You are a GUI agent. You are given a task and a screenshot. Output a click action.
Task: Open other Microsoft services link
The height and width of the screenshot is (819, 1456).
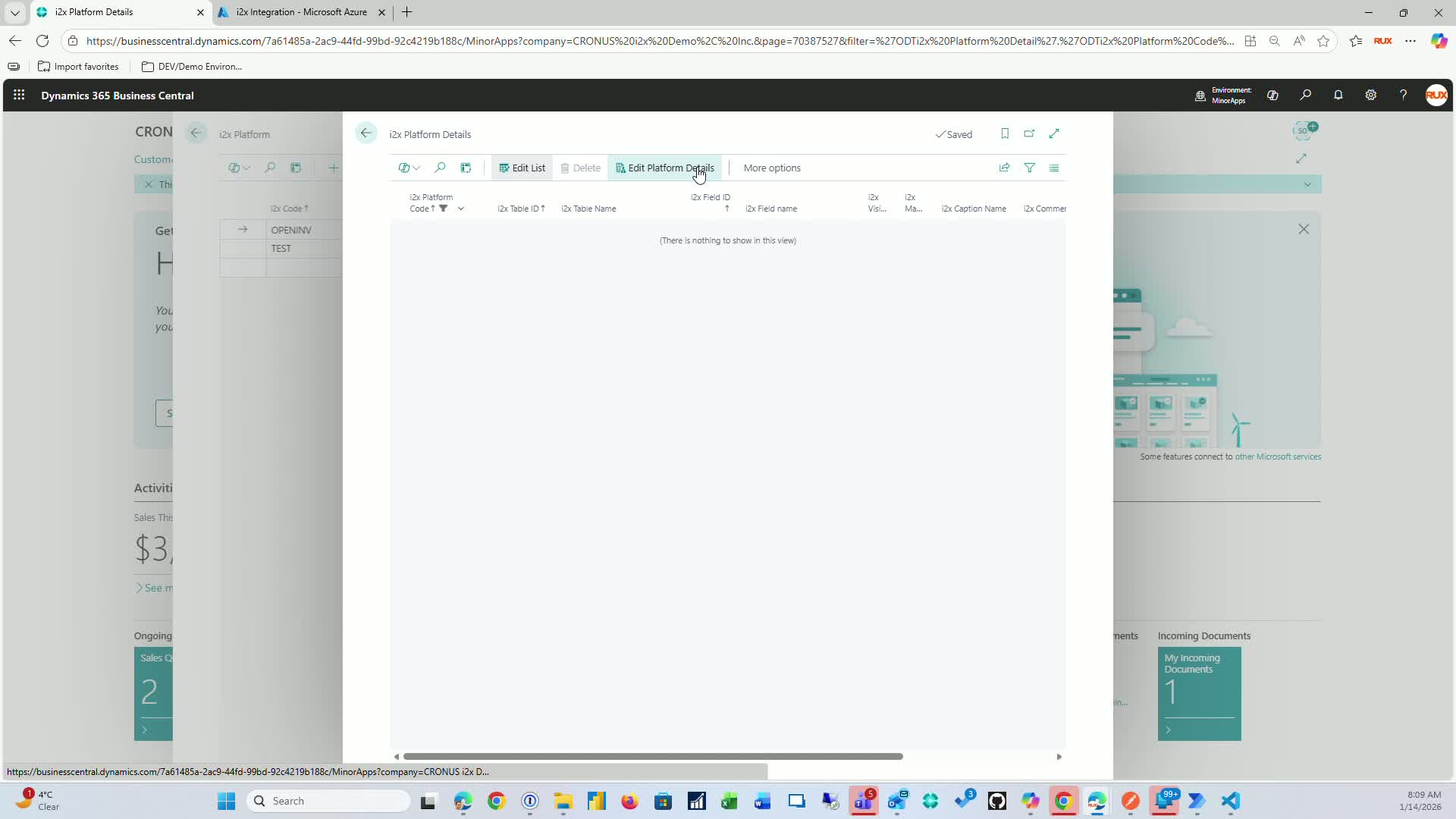tap(1278, 457)
